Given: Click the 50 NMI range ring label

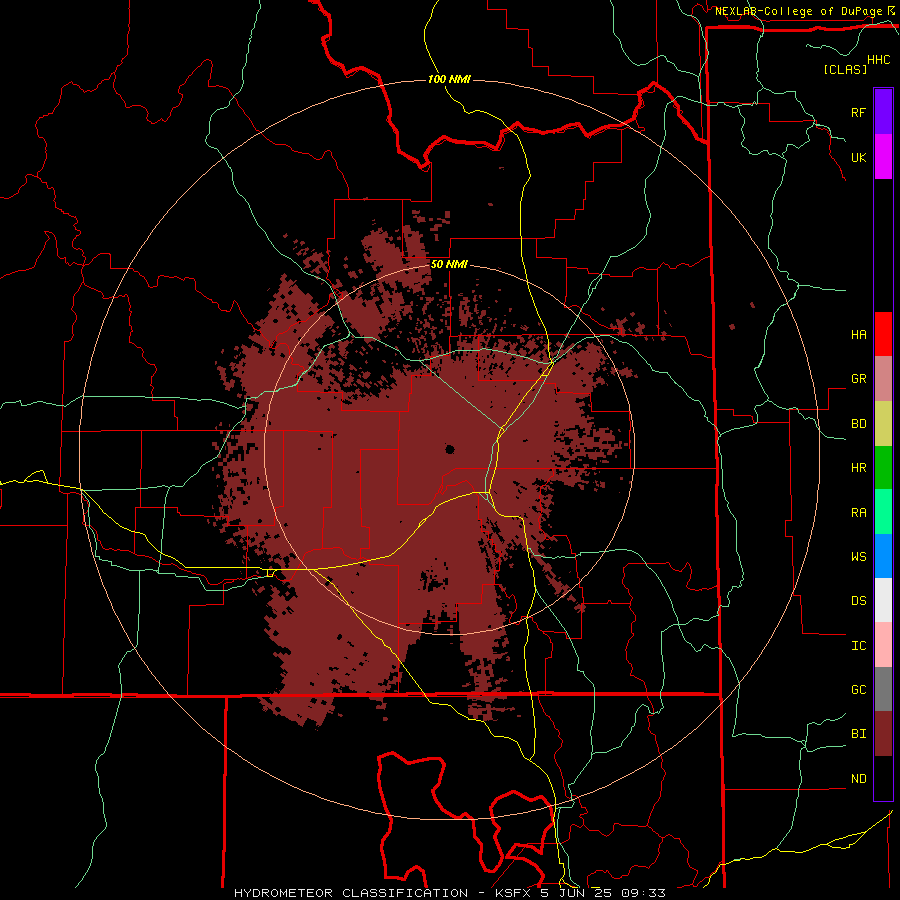Looking at the screenshot, I should coord(449,264).
